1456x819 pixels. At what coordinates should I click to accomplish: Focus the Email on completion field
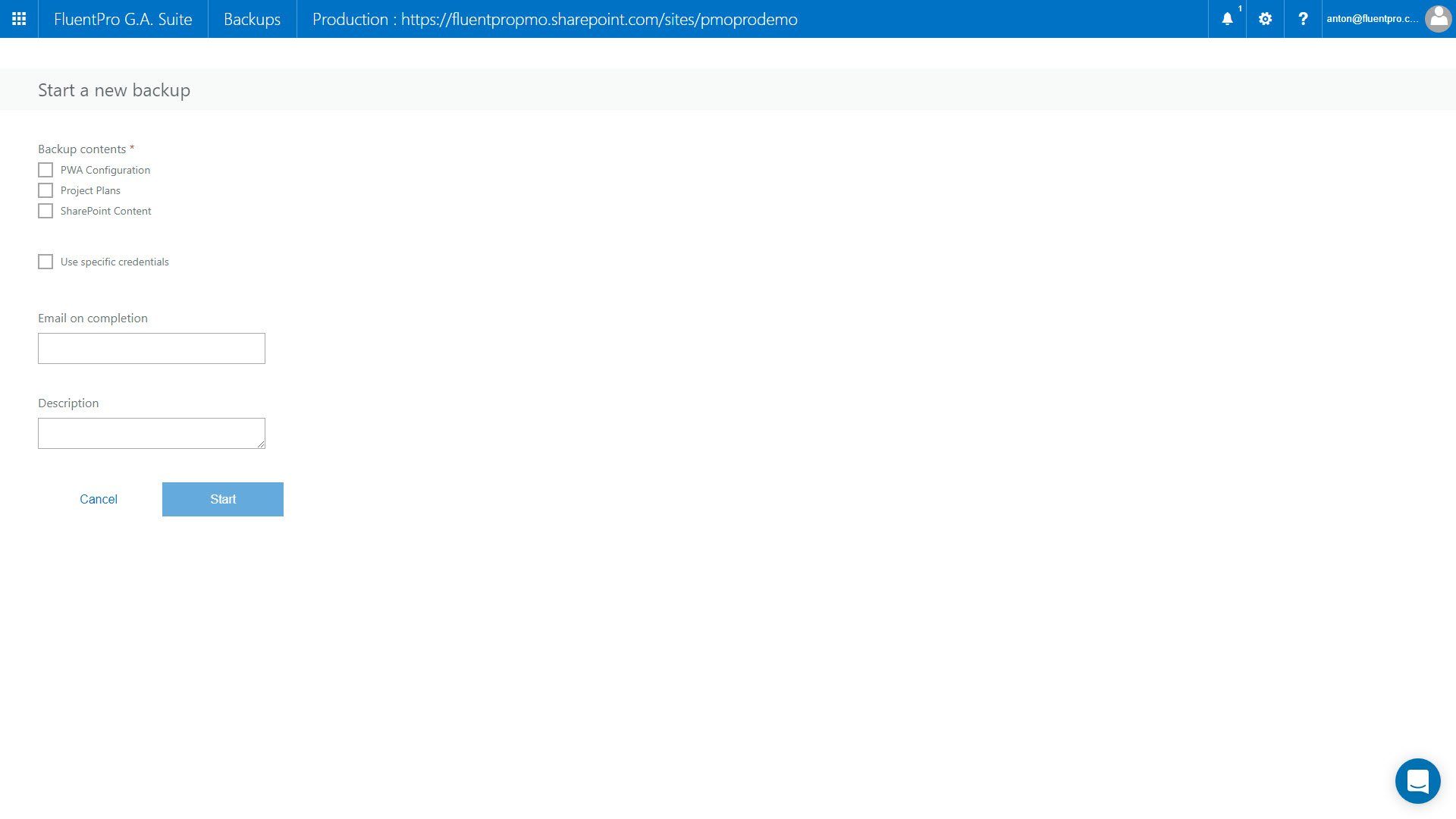pos(152,348)
